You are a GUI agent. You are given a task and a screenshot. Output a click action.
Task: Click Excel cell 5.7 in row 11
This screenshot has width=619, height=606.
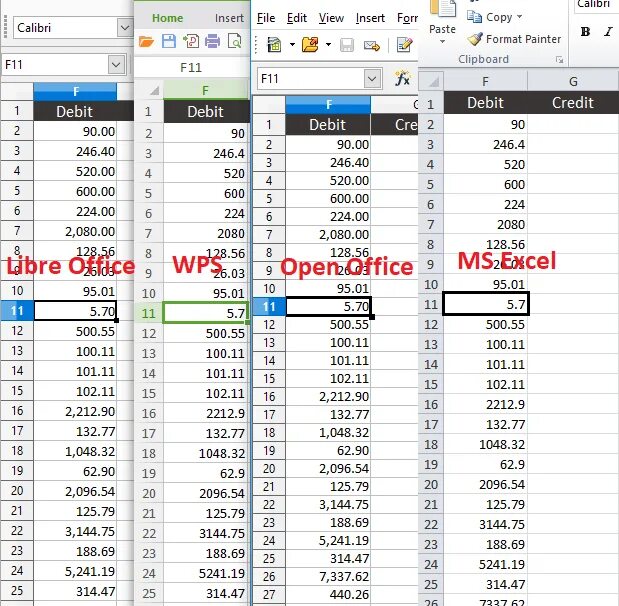(x=486, y=304)
